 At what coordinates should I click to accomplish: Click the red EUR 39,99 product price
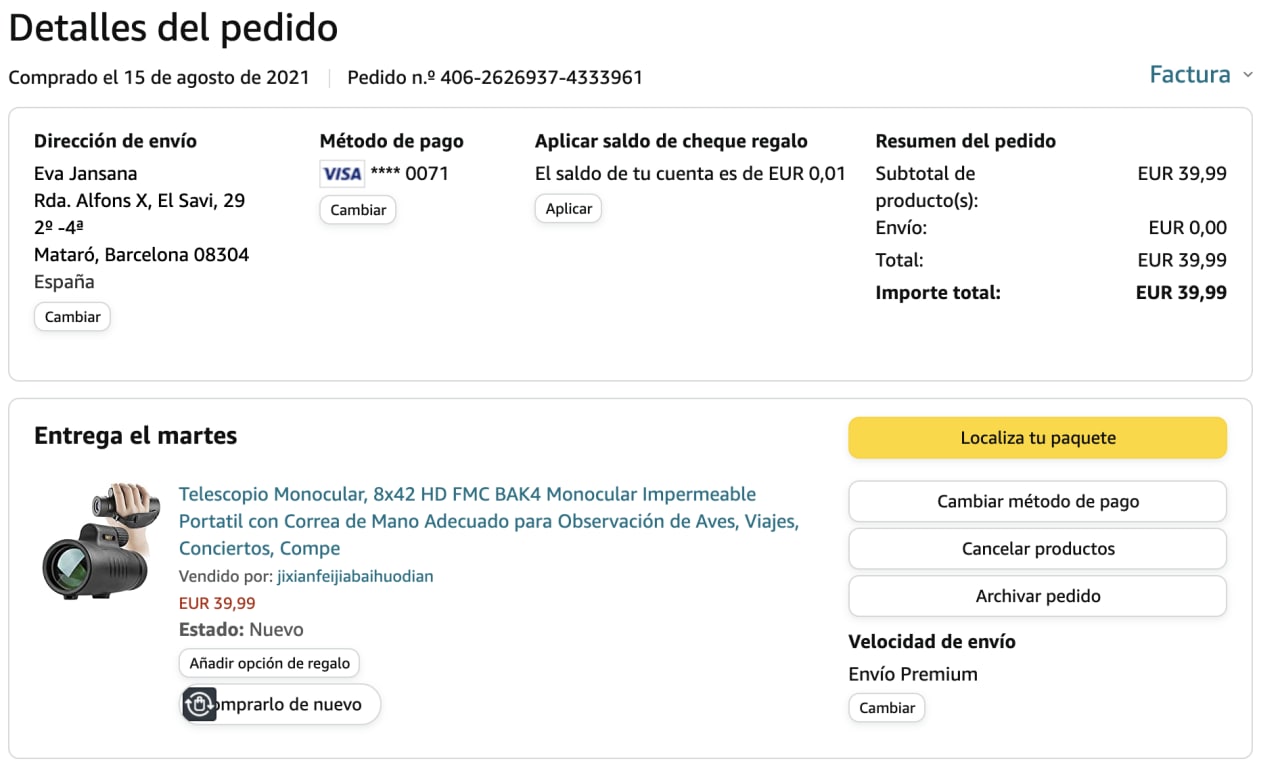(x=217, y=604)
